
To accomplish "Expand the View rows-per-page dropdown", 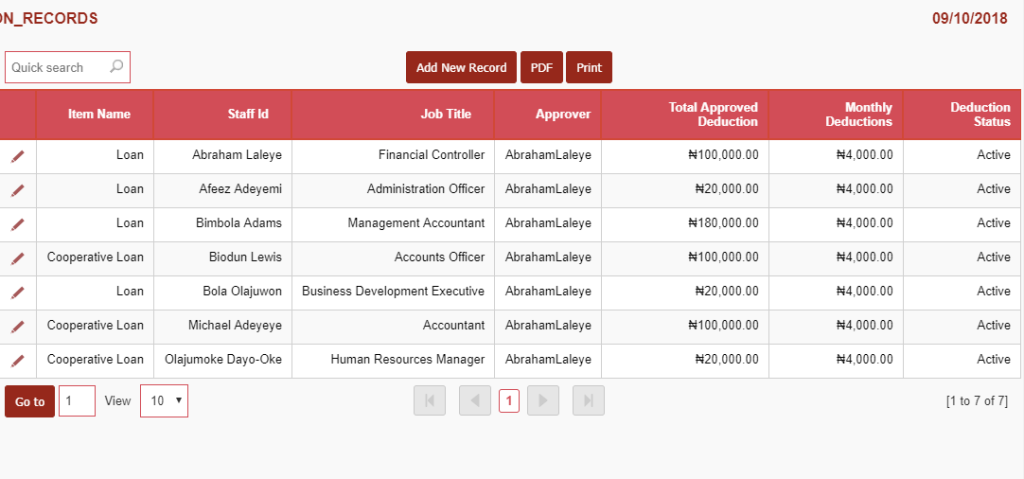I will [164, 401].
